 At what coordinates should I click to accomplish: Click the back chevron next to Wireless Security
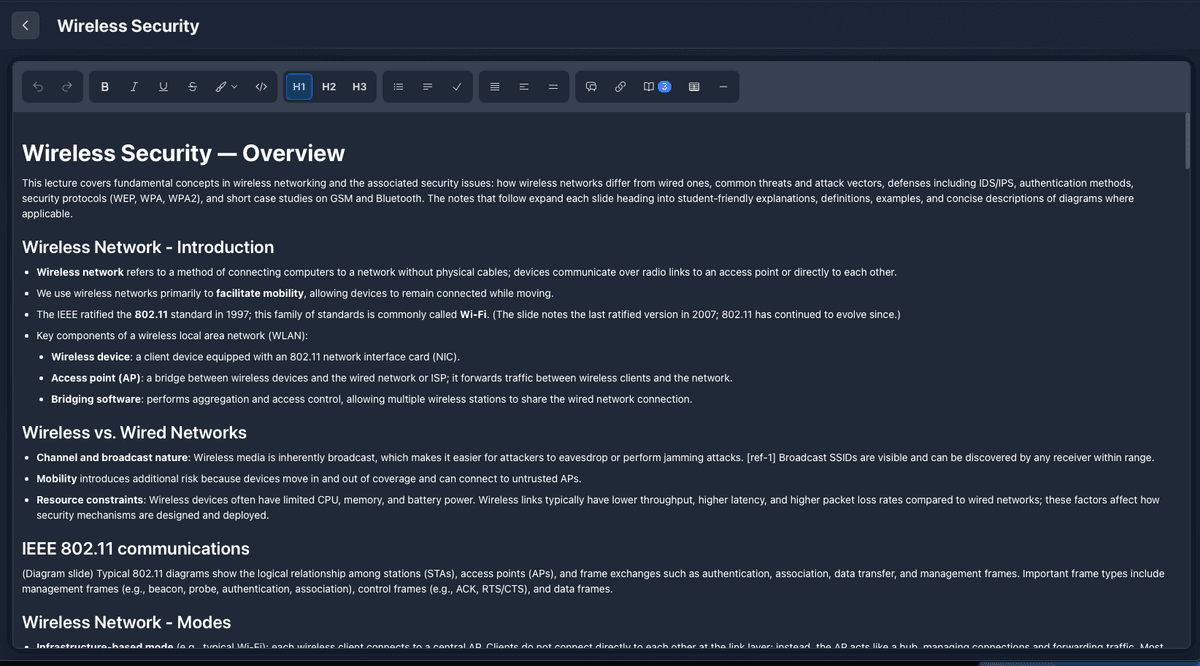(x=25, y=25)
